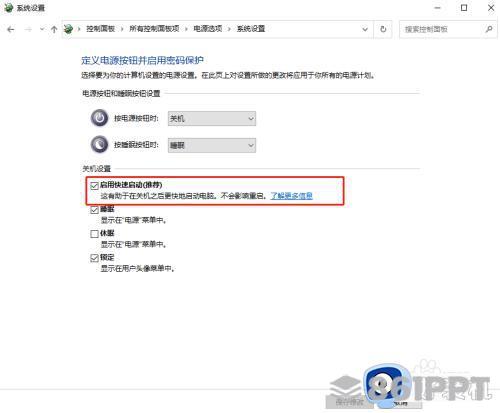Open 按睡眠按钮时 dropdown showing 睡眠
The height and width of the screenshot is (413, 500).
coord(212,145)
